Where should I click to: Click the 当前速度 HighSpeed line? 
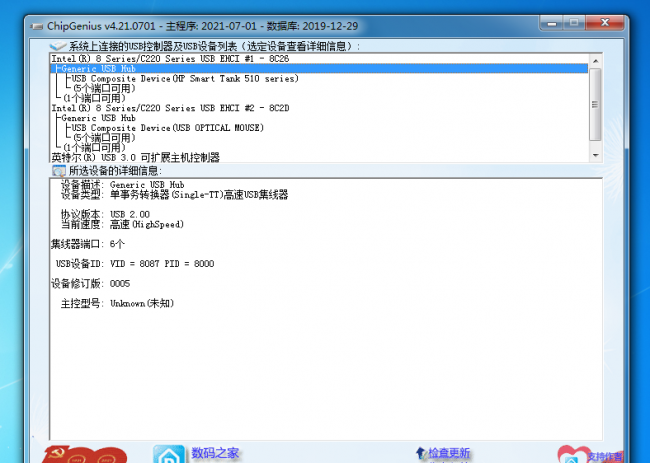point(122,224)
